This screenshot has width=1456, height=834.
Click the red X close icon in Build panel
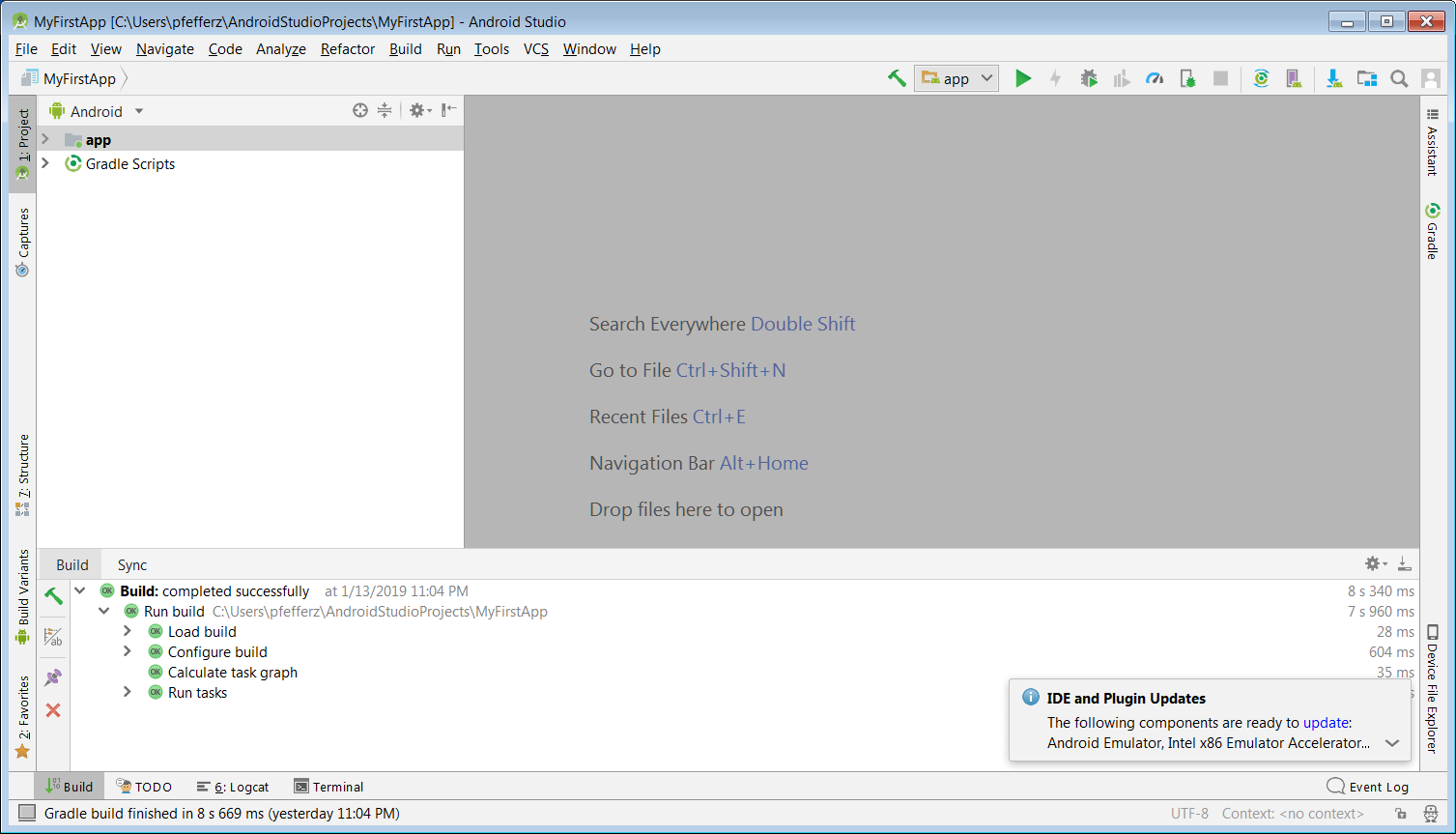(53, 710)
